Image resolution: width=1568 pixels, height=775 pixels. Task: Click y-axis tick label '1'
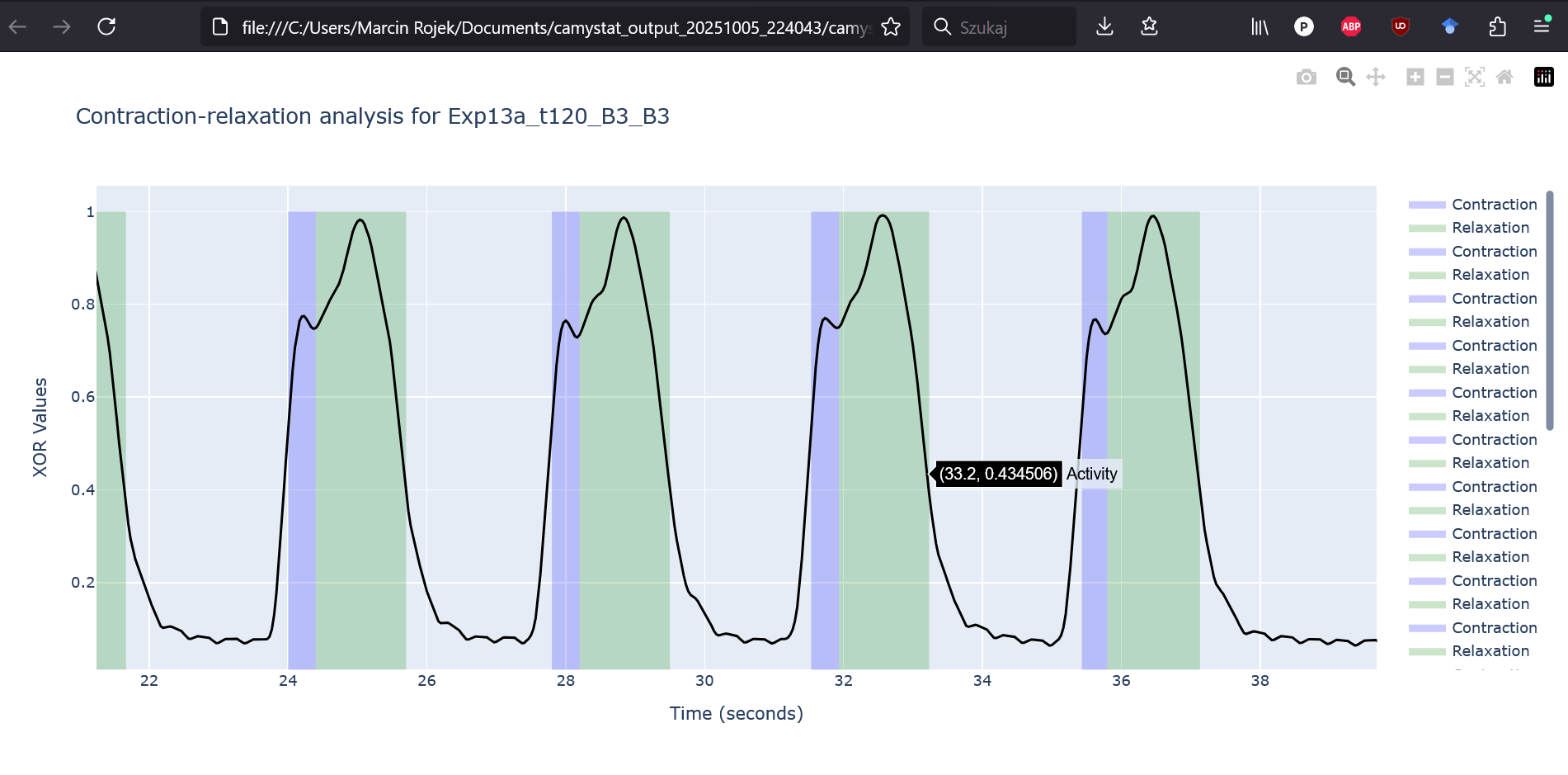[90, 212]
